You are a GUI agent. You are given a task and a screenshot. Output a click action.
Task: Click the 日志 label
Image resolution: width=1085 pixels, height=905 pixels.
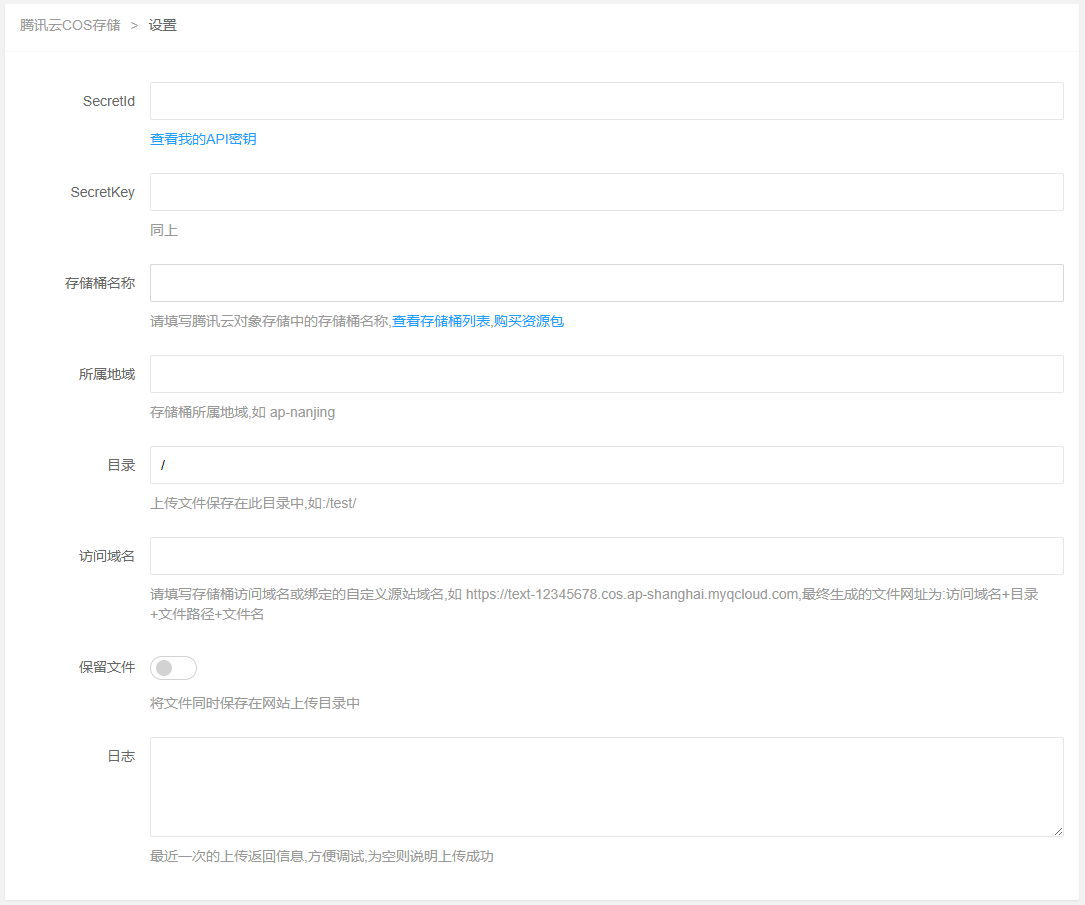coord(121,756)
